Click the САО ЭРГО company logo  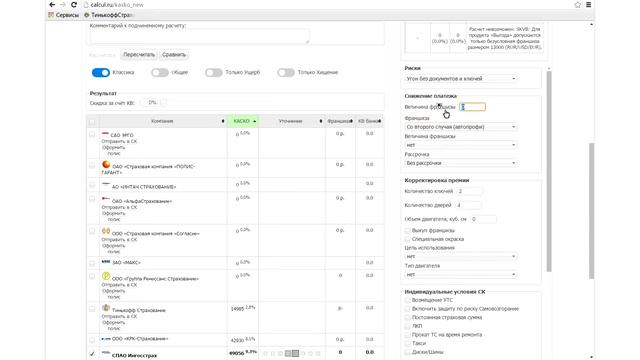105,133
